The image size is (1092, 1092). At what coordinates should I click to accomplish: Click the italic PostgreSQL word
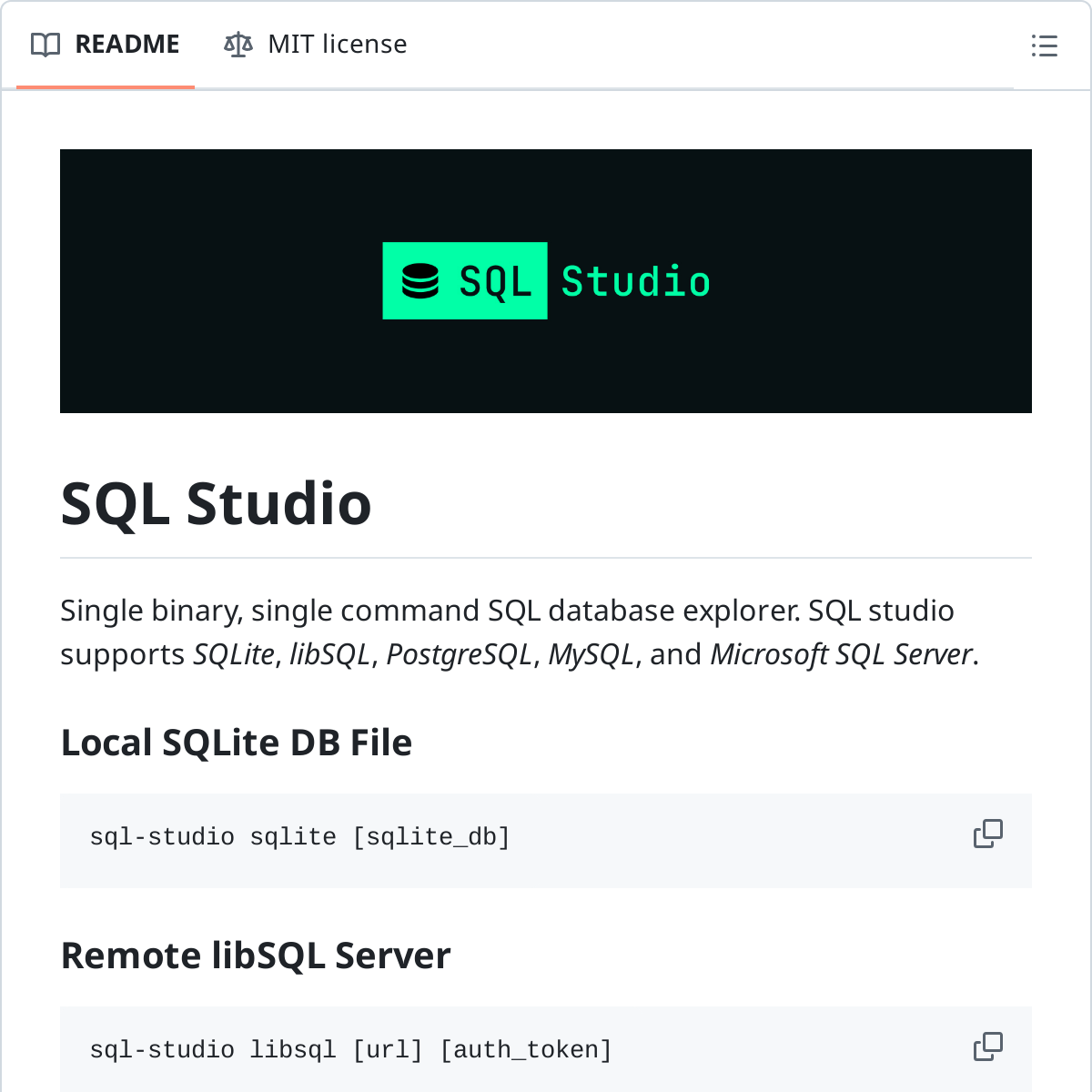tap(460, 654)
